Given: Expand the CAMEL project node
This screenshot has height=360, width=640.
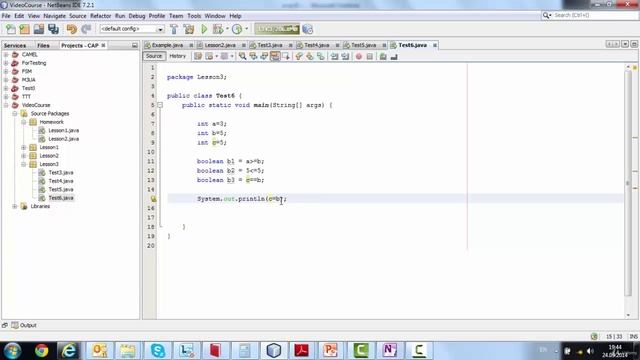Looking at the screenshot, I should point(6,54).
